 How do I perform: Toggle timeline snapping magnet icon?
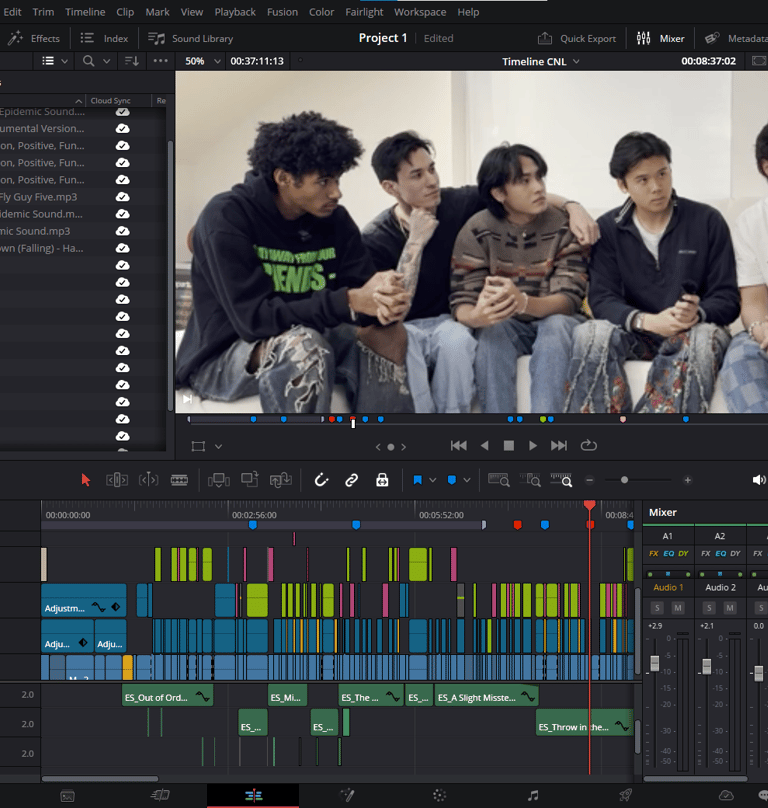click(x=321, y=480)
